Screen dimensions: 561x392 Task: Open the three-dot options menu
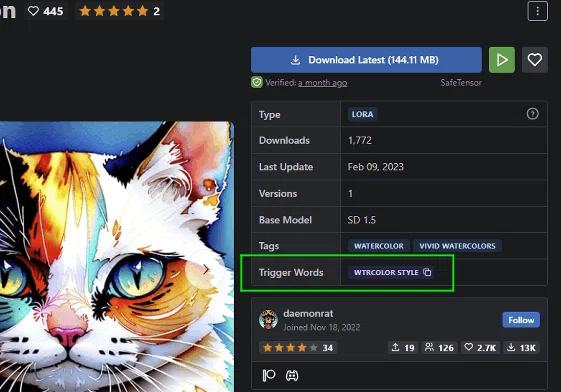(537, 11)
